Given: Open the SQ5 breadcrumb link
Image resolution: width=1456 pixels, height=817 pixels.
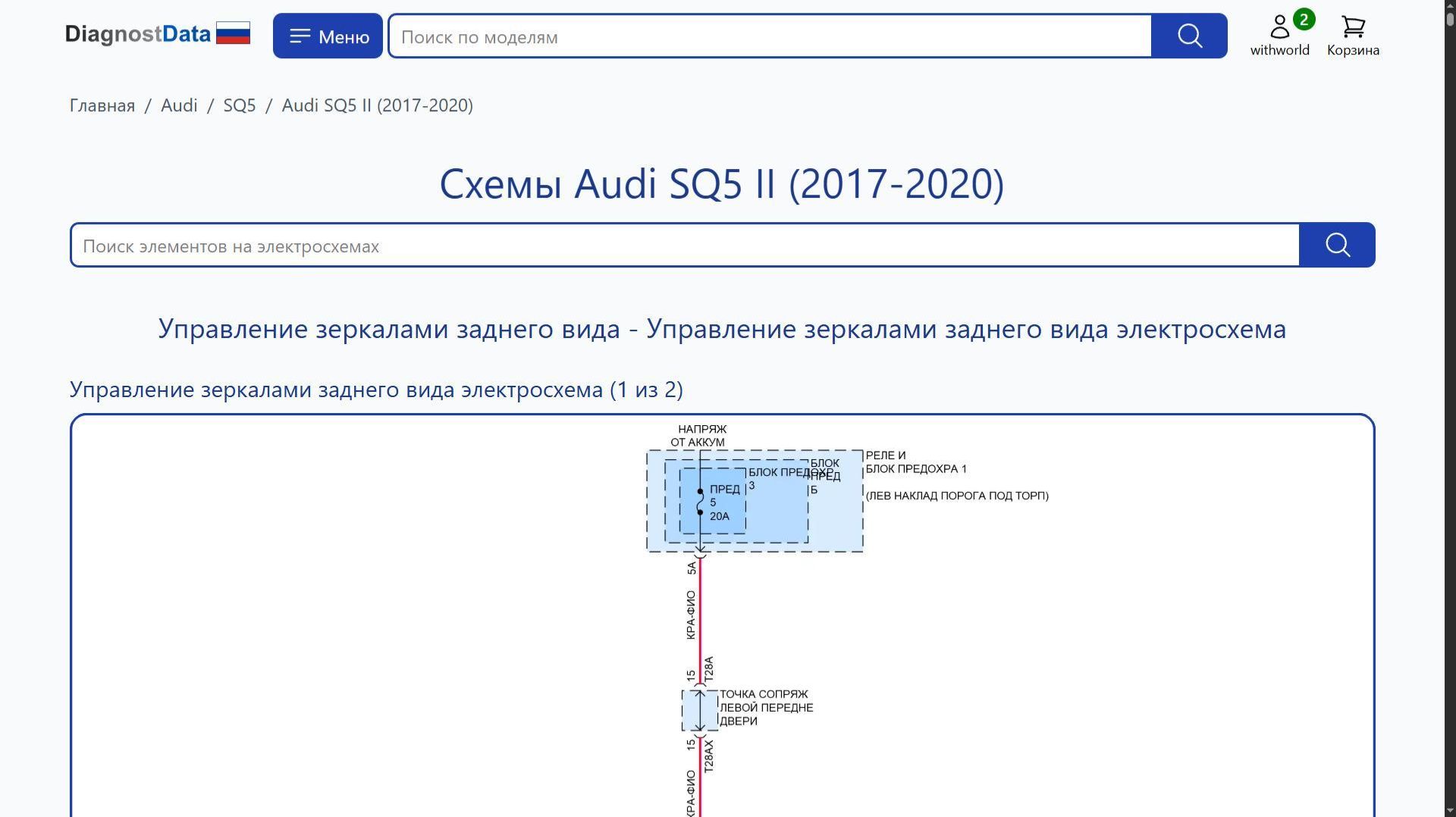Looking at the screenshot, I should point(240,105).
